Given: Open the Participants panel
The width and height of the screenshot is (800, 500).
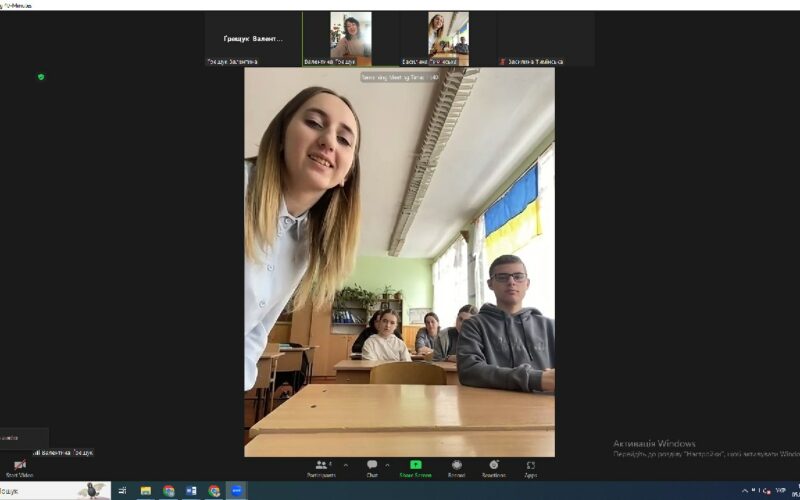Looking at the screenshot, I should [322, 466].
